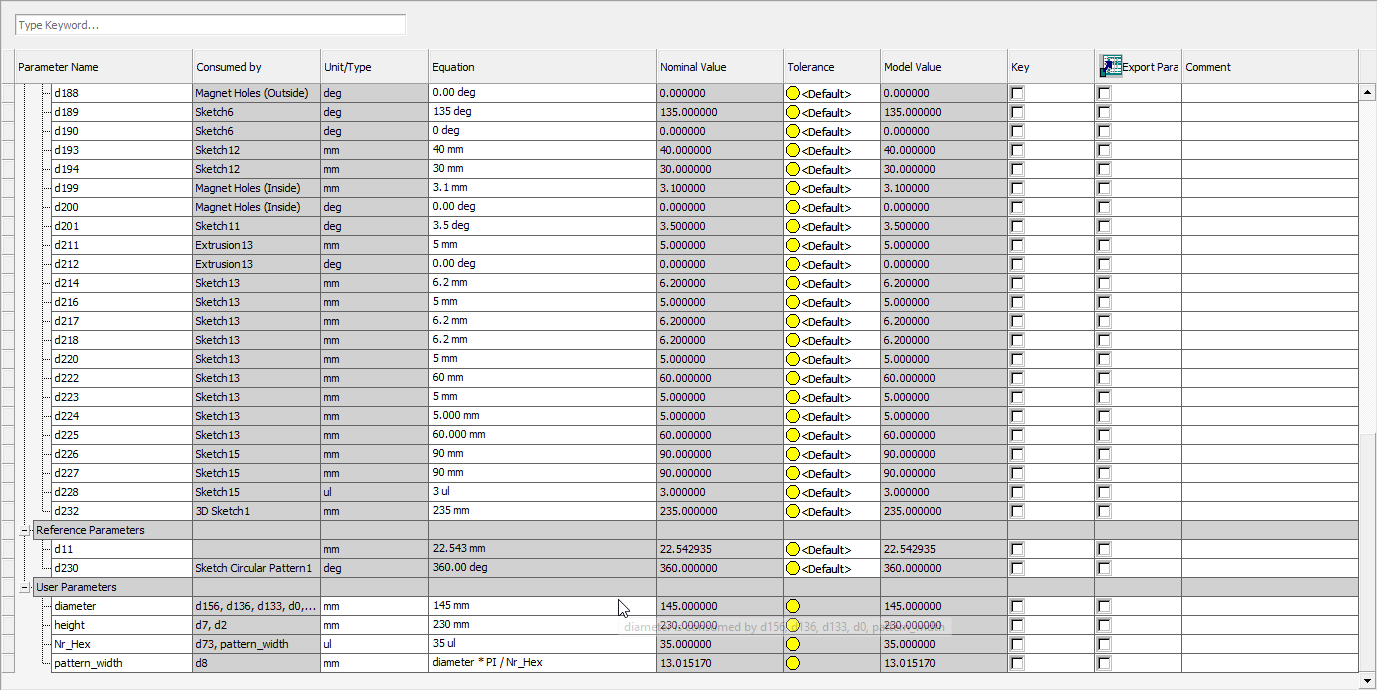Click the 22.543 mm equation cell
This screenshot has height=691, width=1378.
(543, 549)
